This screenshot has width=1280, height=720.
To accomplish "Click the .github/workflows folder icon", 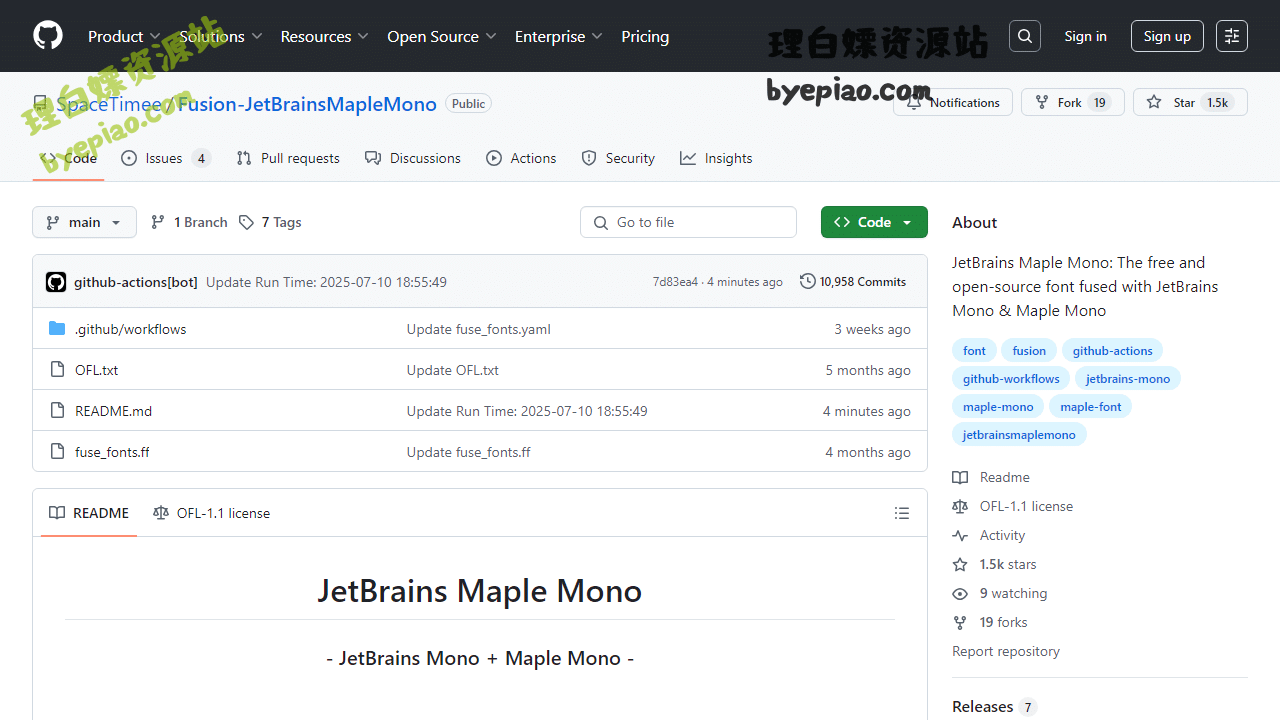I will [x=57, y=329].
